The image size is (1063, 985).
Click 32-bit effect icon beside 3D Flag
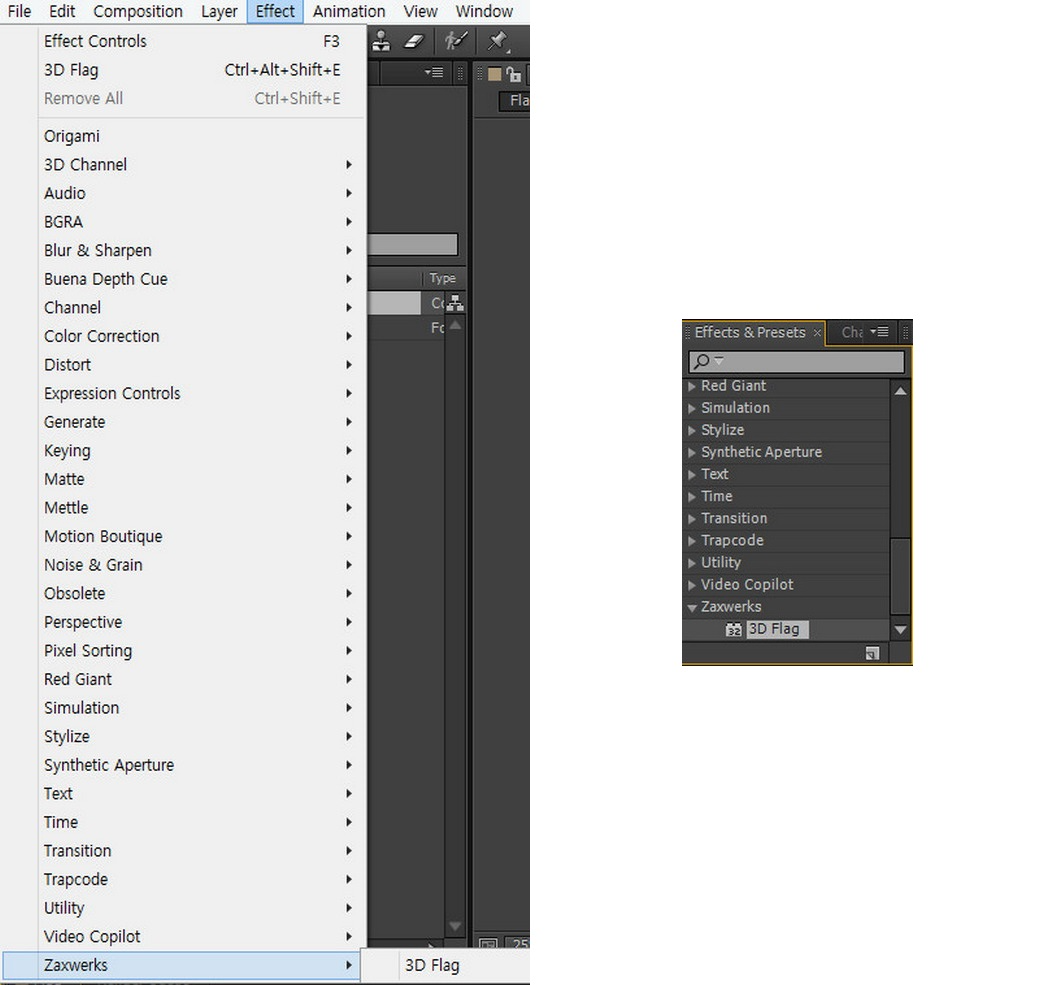point(734,630)
